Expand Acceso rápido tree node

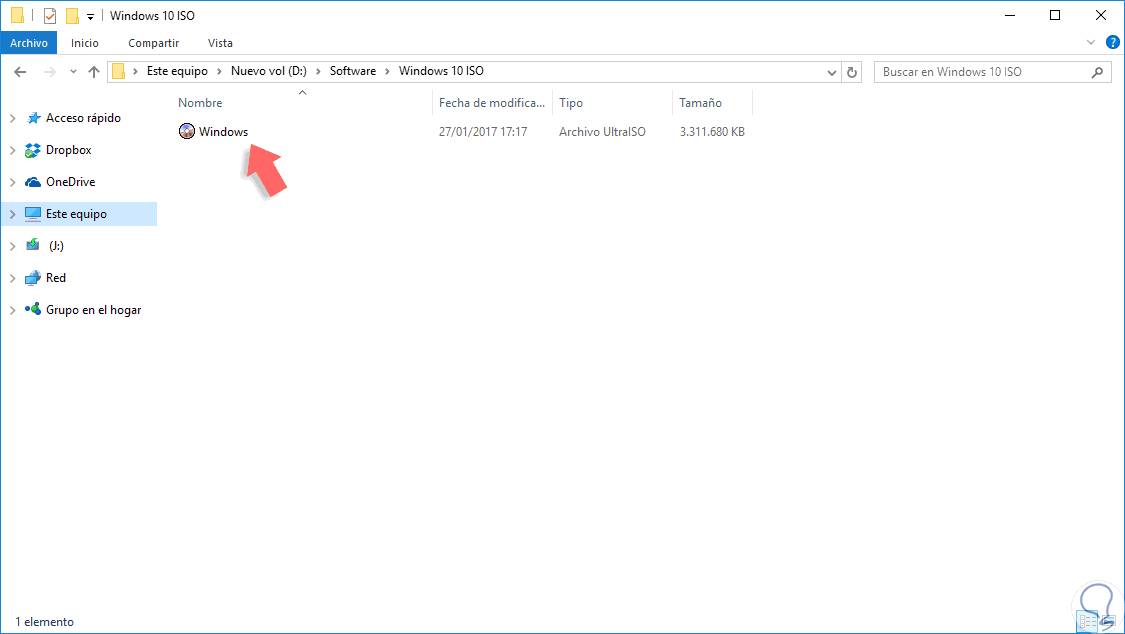click(x=12, y=118)
